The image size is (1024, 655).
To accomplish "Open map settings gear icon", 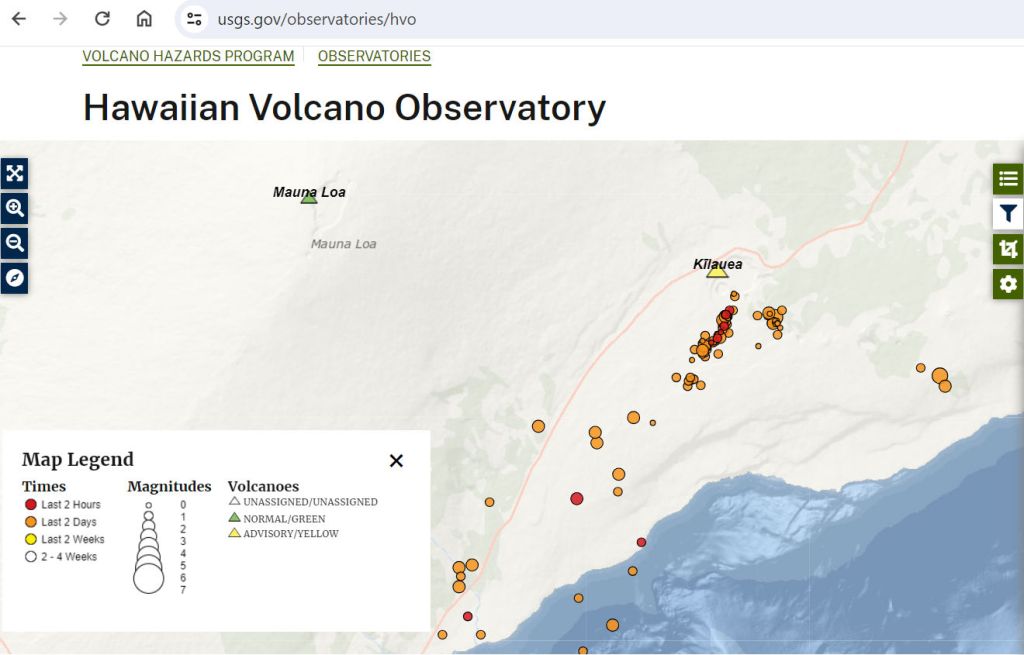I will tap(1008, 284).
